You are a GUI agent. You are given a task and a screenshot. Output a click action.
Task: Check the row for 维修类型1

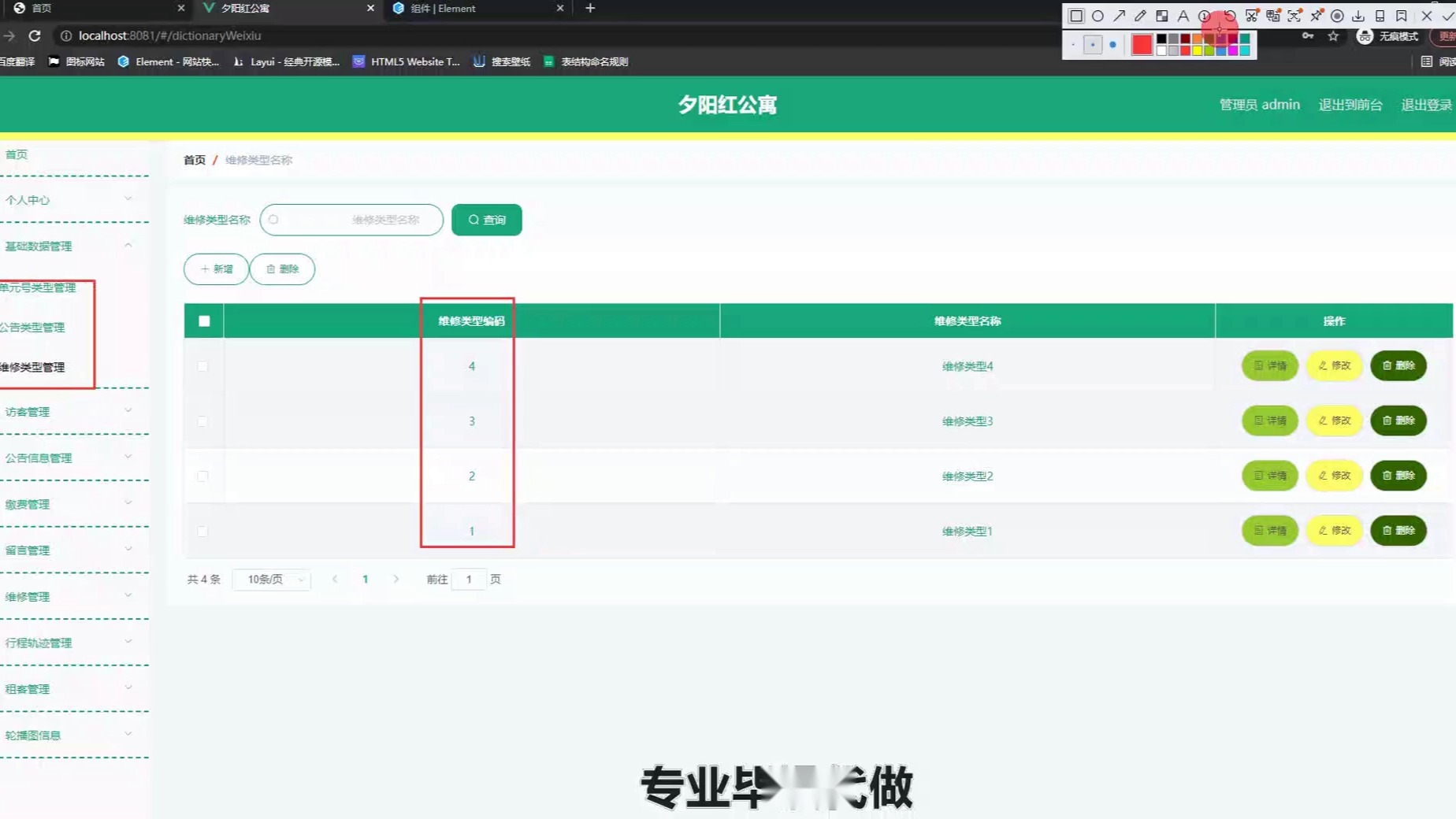pos(202,532)
